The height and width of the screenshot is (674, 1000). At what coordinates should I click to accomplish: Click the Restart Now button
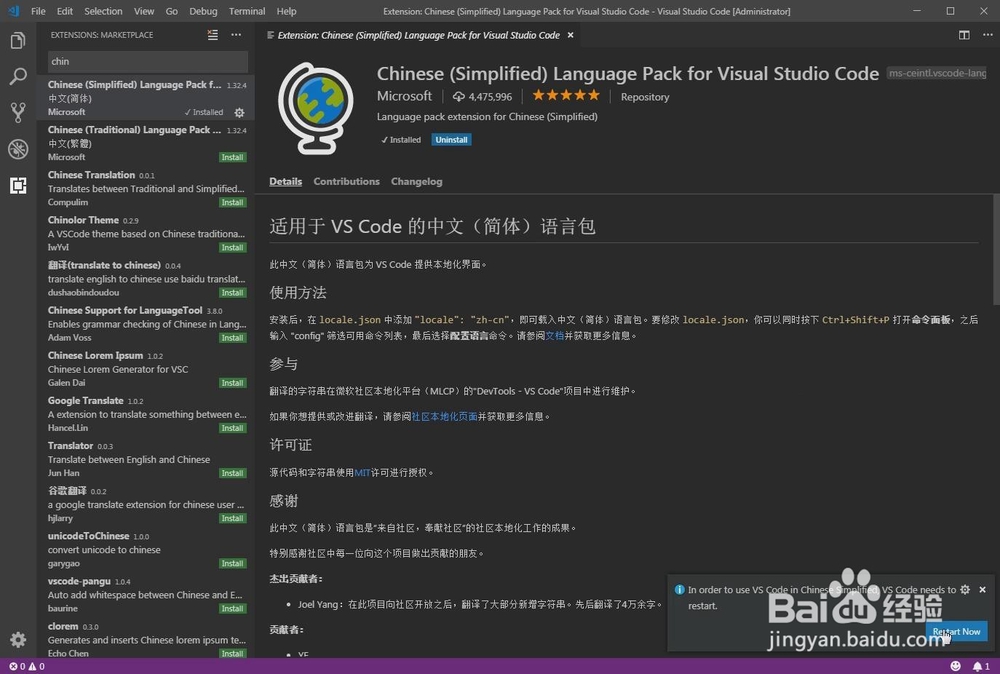956,631
